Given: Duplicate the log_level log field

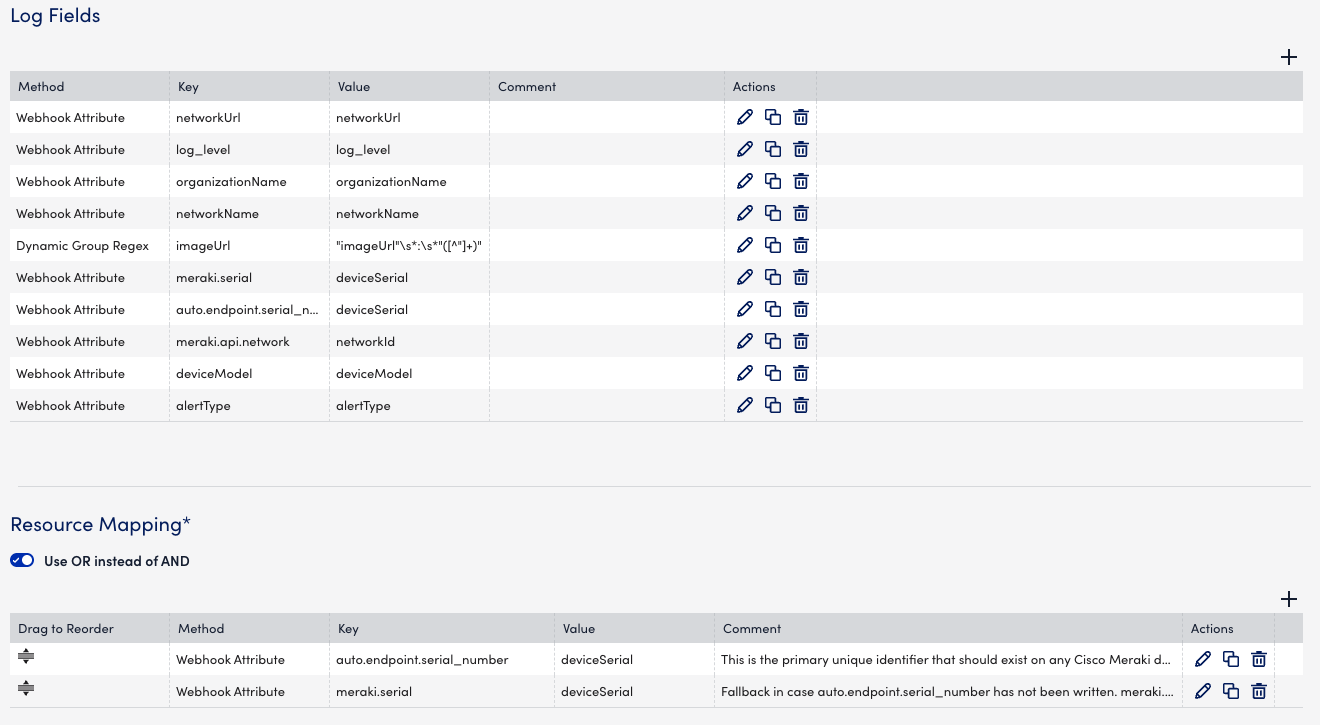Looking at the screenshot, I should click(x=773, y=149).
